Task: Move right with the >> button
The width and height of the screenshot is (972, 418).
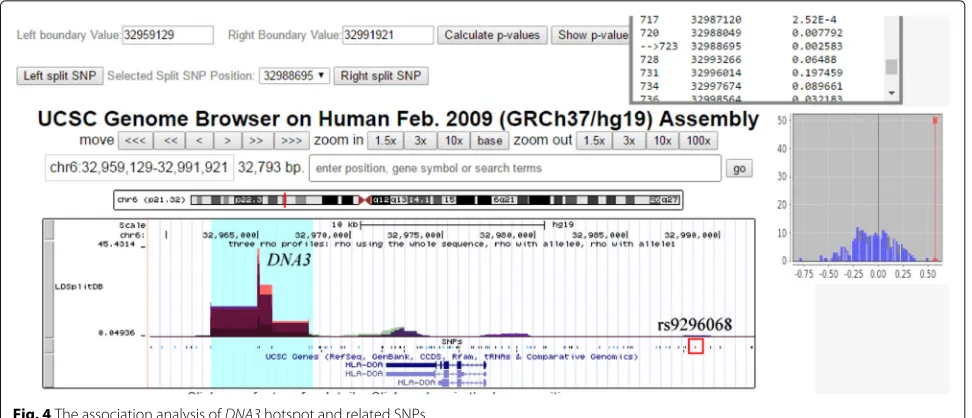Action: click(257, 141)
